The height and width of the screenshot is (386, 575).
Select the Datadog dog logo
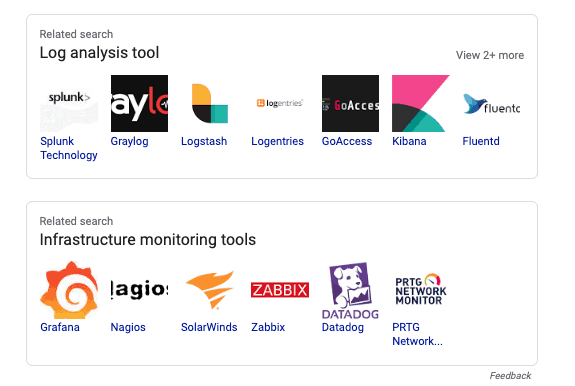click(x=350, y=290)
